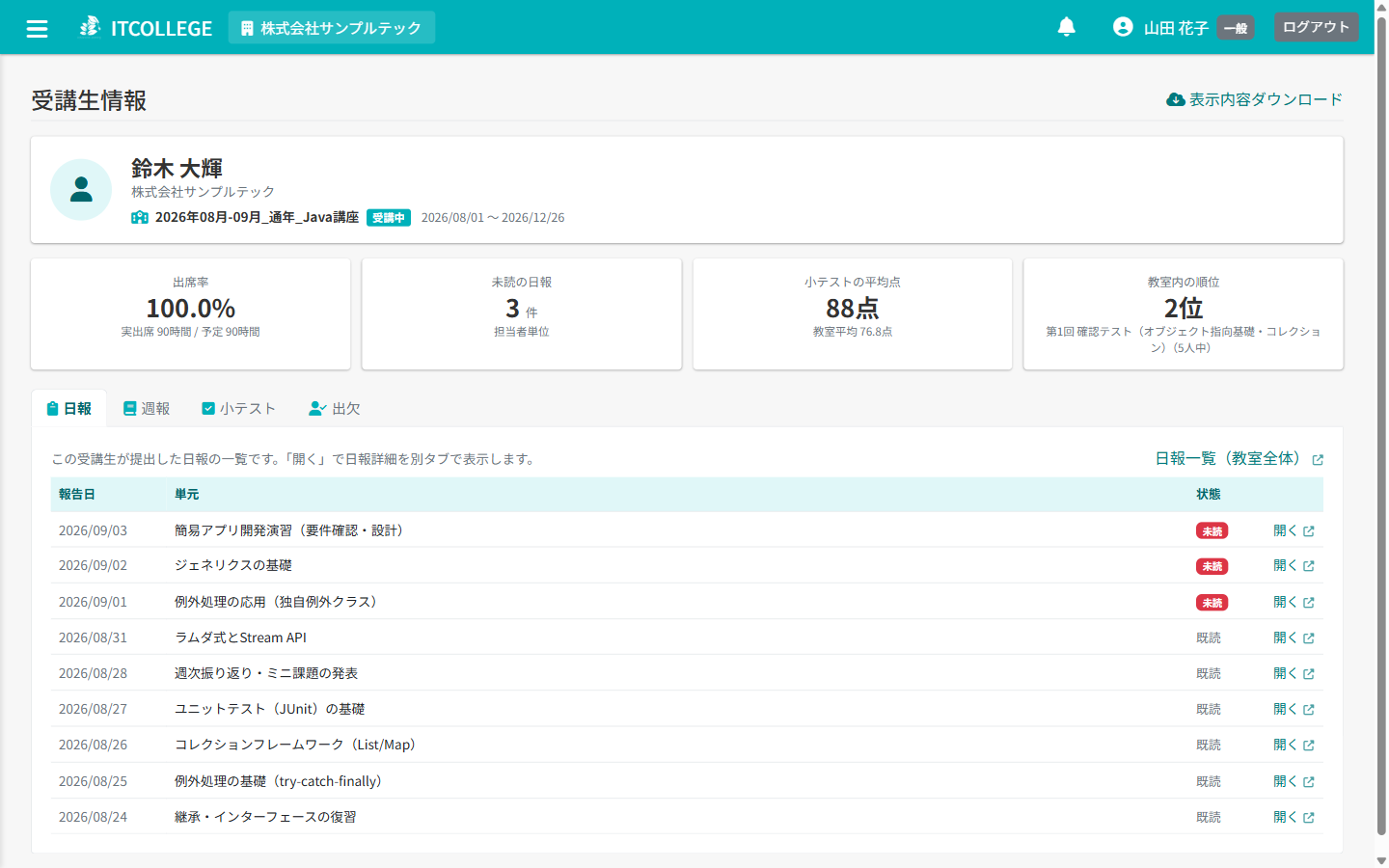Image resolution: width=1389 pixels, height=868 pixels.
Task: Click 例外処理の応用（独自例外クラス） text
Action: coord(278,602)
